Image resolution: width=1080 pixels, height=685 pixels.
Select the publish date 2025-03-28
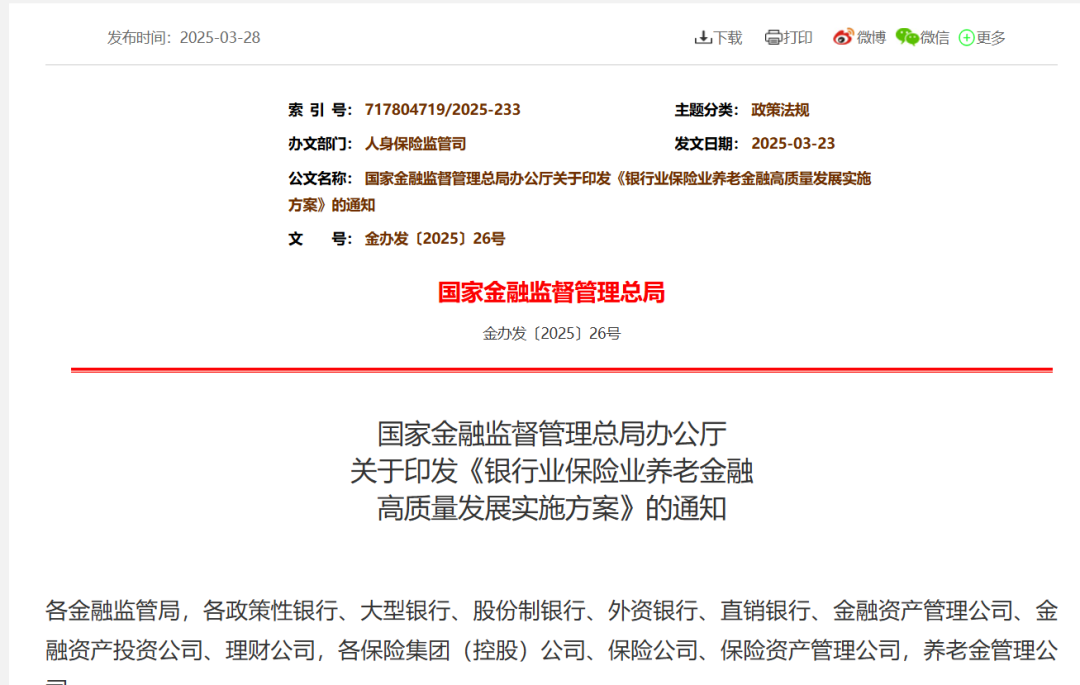[x=218, y=36]
